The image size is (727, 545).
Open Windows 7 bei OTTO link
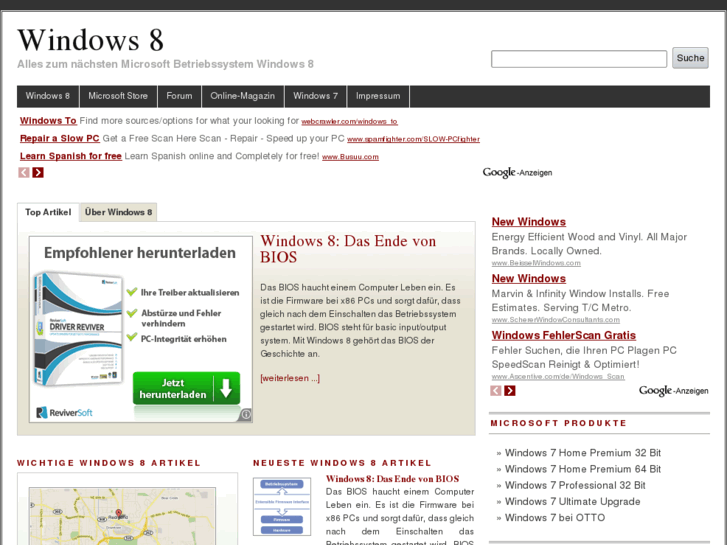555,518
